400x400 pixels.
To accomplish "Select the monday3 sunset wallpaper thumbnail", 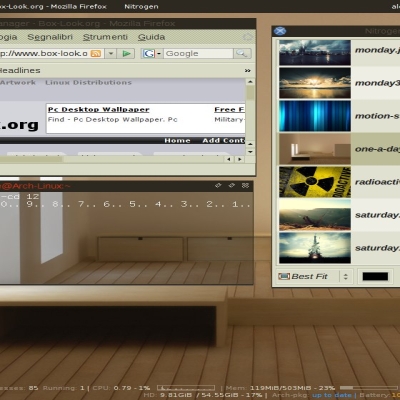I will pyautogui.click(x=315, y=83).
